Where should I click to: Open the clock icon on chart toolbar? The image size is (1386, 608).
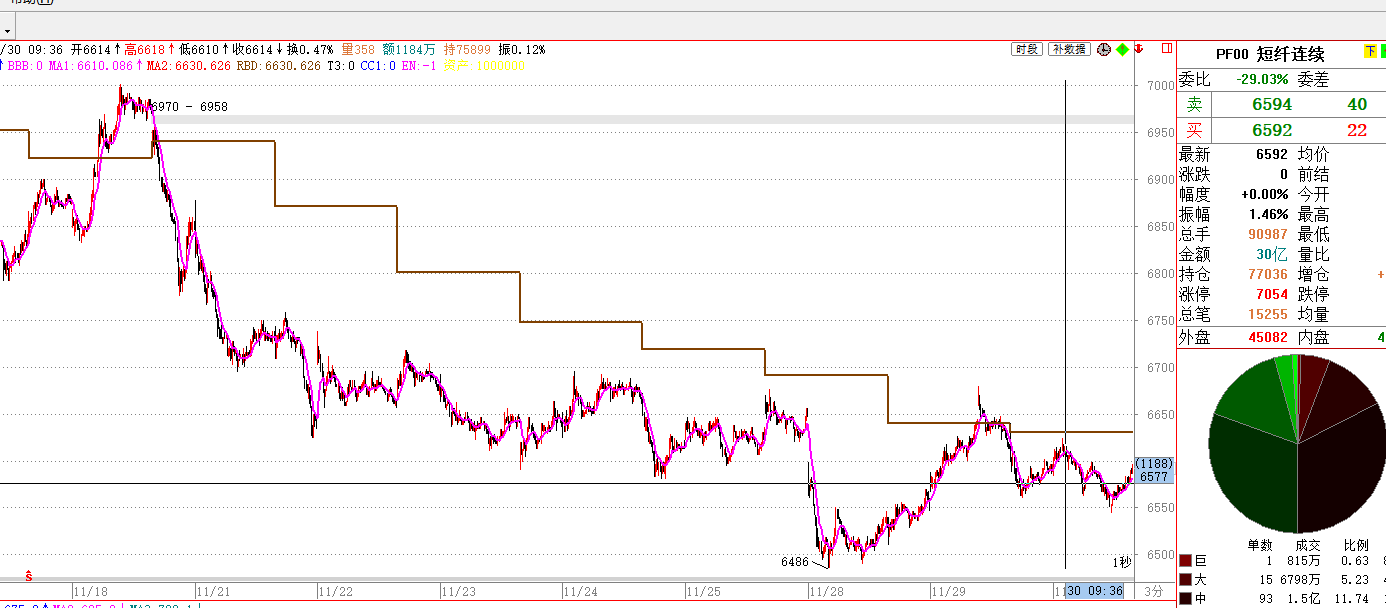click(1104, 49)
